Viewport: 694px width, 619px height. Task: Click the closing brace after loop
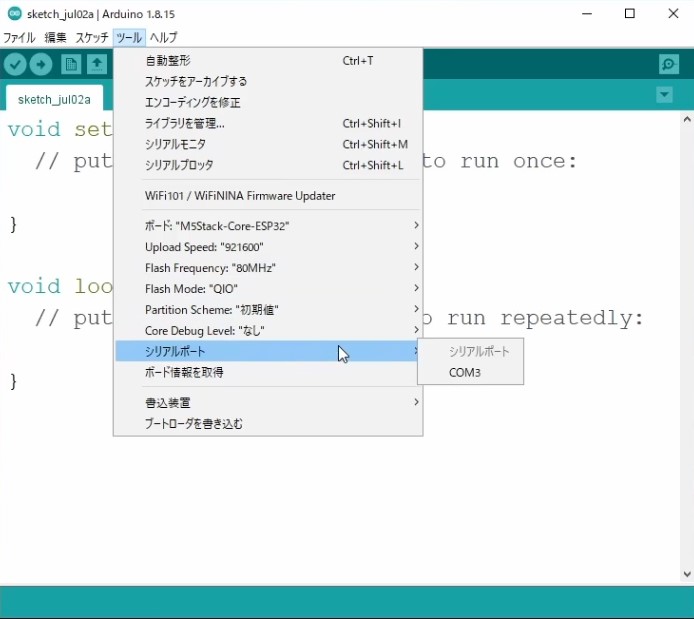click(14, 381)
